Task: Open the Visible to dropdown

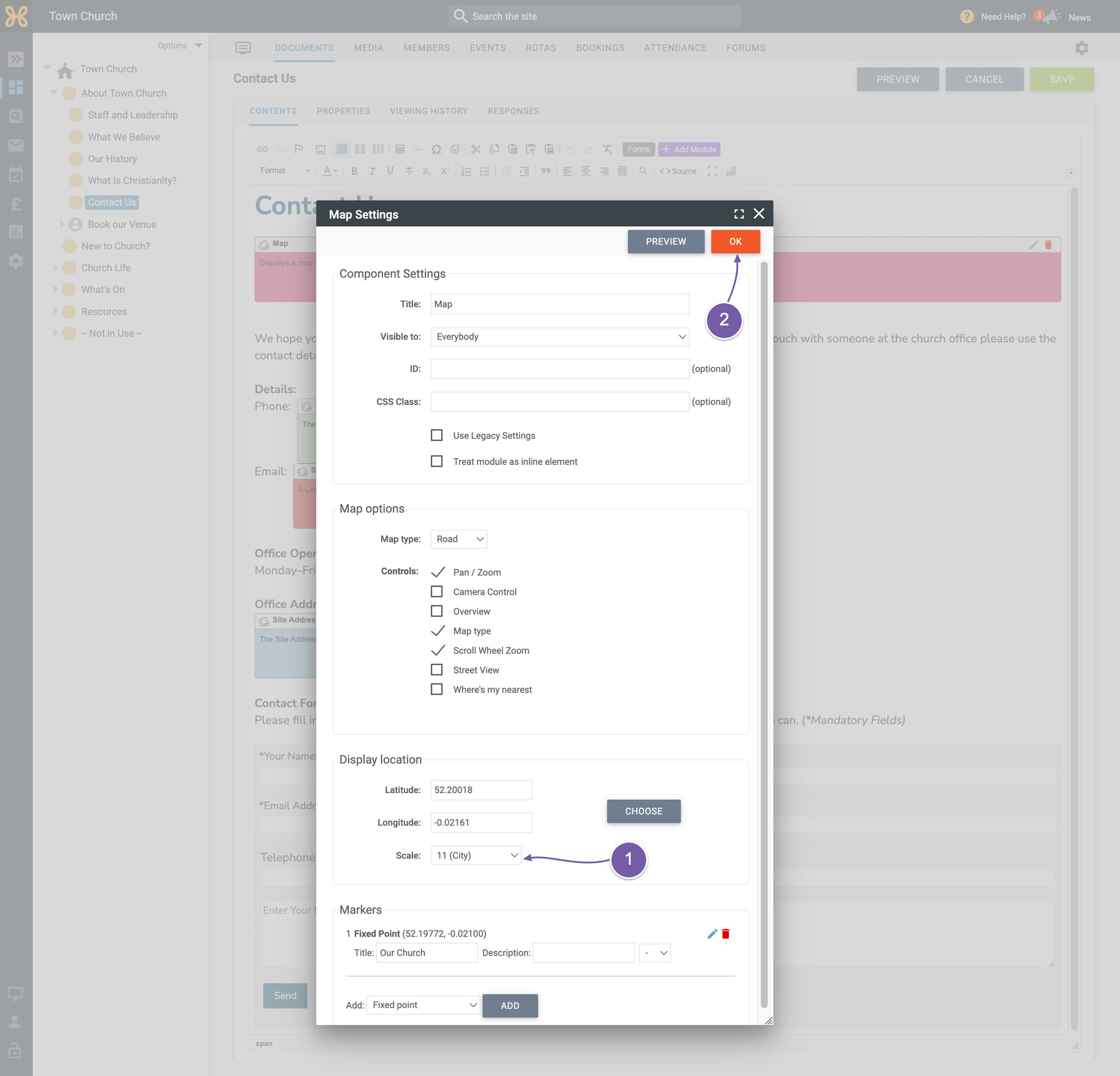Action: pos(560,337)
